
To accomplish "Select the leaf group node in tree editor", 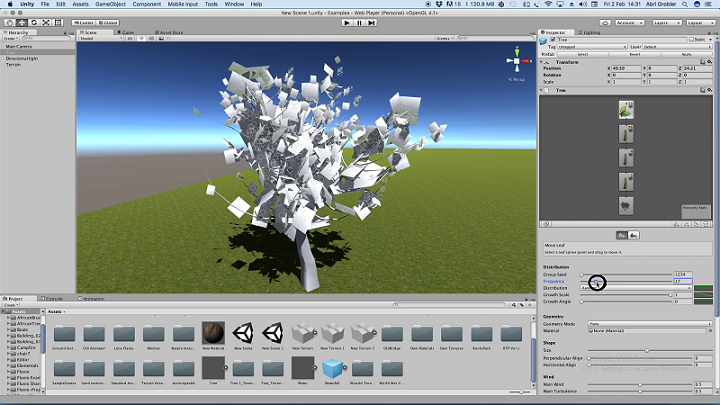I will (x=625, y=110).
